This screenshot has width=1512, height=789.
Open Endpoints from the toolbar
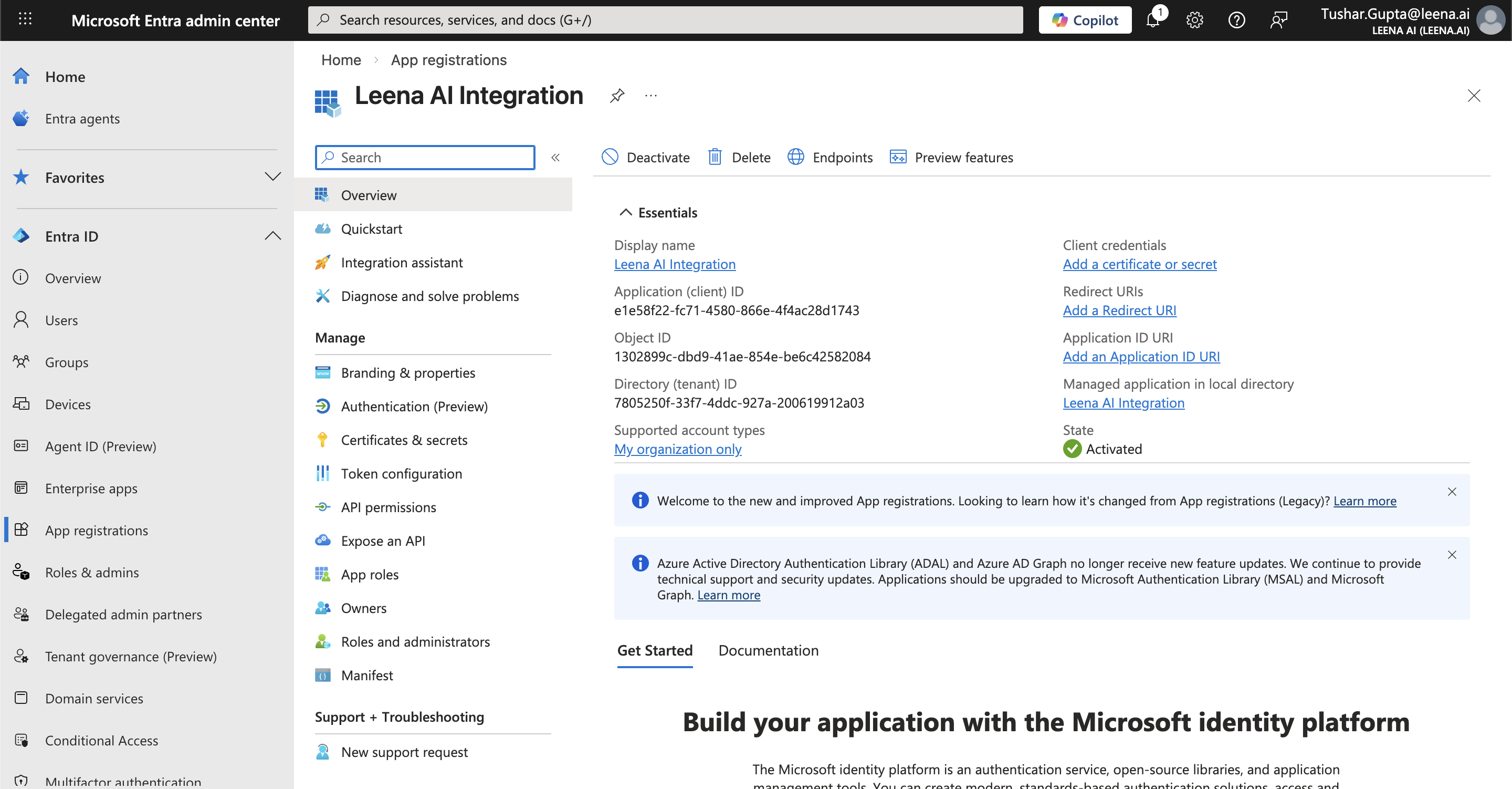click(x=830, y=158)
